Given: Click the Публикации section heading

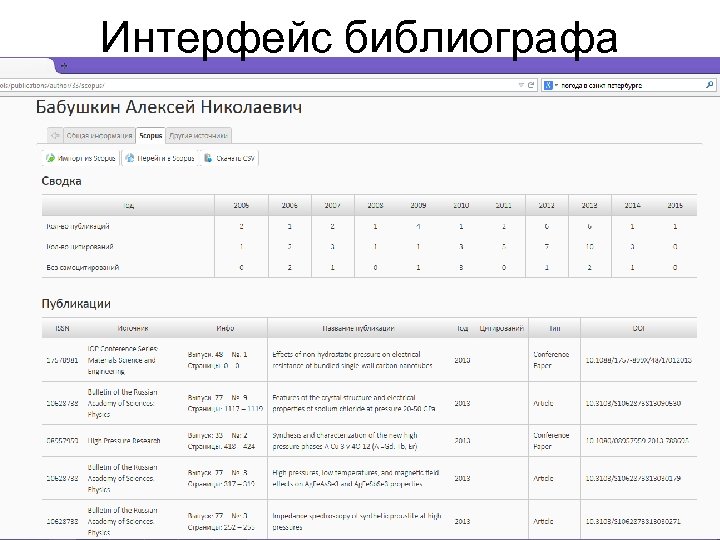Looking at the screenshot, I should point(76,304).
